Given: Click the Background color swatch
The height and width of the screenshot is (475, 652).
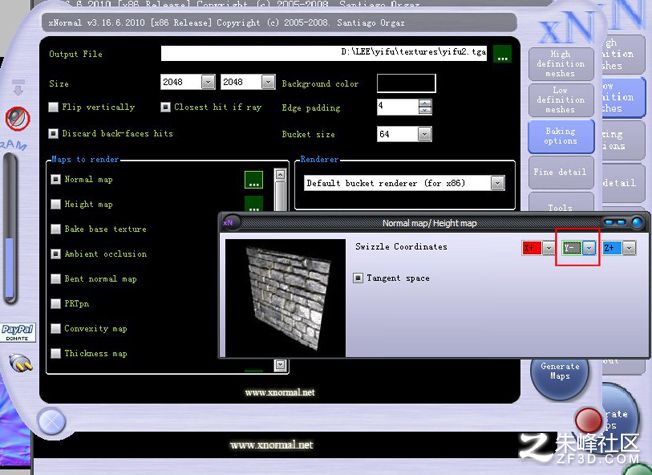Looking at the screenshot, I should point(406,83).
